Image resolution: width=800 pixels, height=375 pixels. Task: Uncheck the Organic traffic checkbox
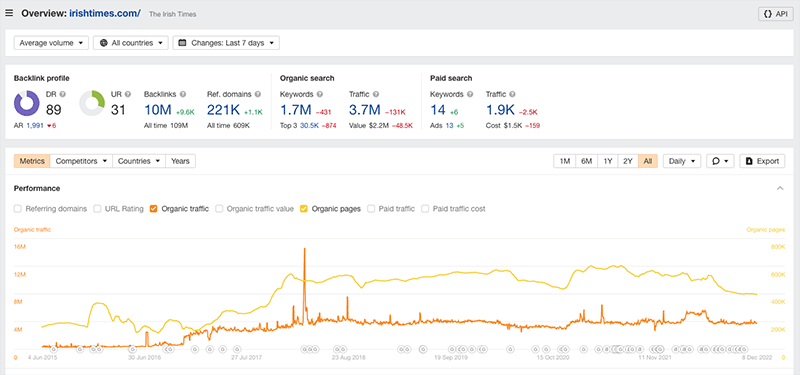pyautogui.click(x=154, y=209)
